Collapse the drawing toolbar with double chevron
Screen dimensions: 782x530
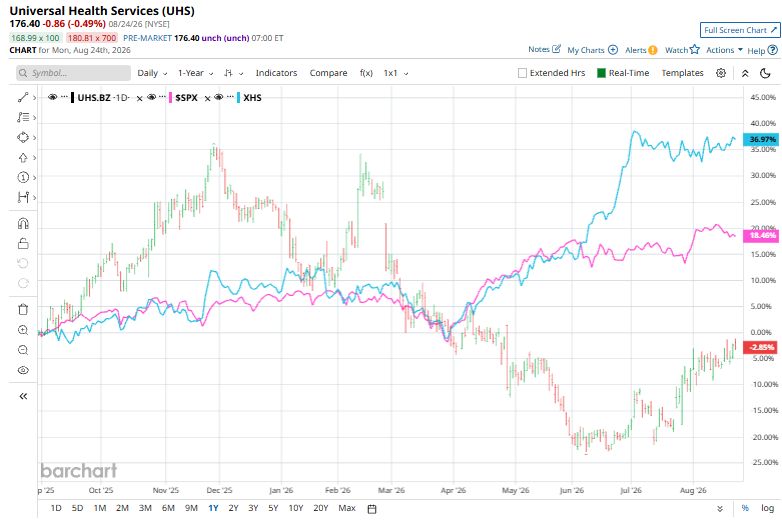pos(23,396)
